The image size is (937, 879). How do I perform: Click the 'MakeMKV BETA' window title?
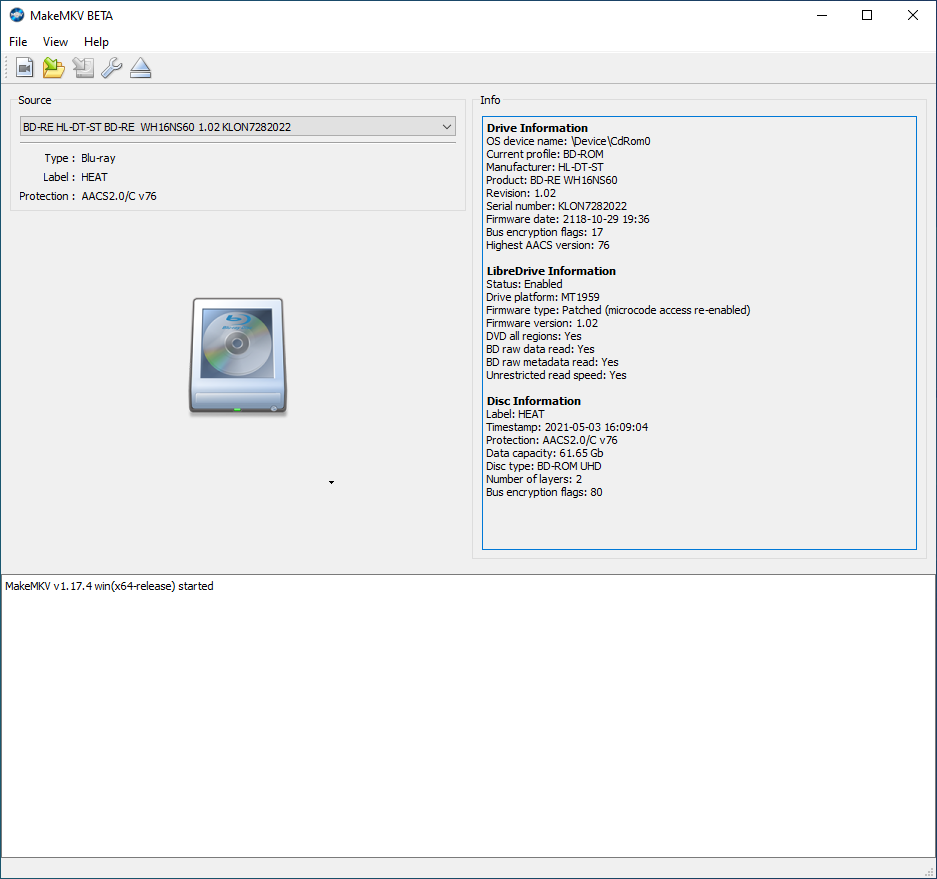(x=72, y=16)
